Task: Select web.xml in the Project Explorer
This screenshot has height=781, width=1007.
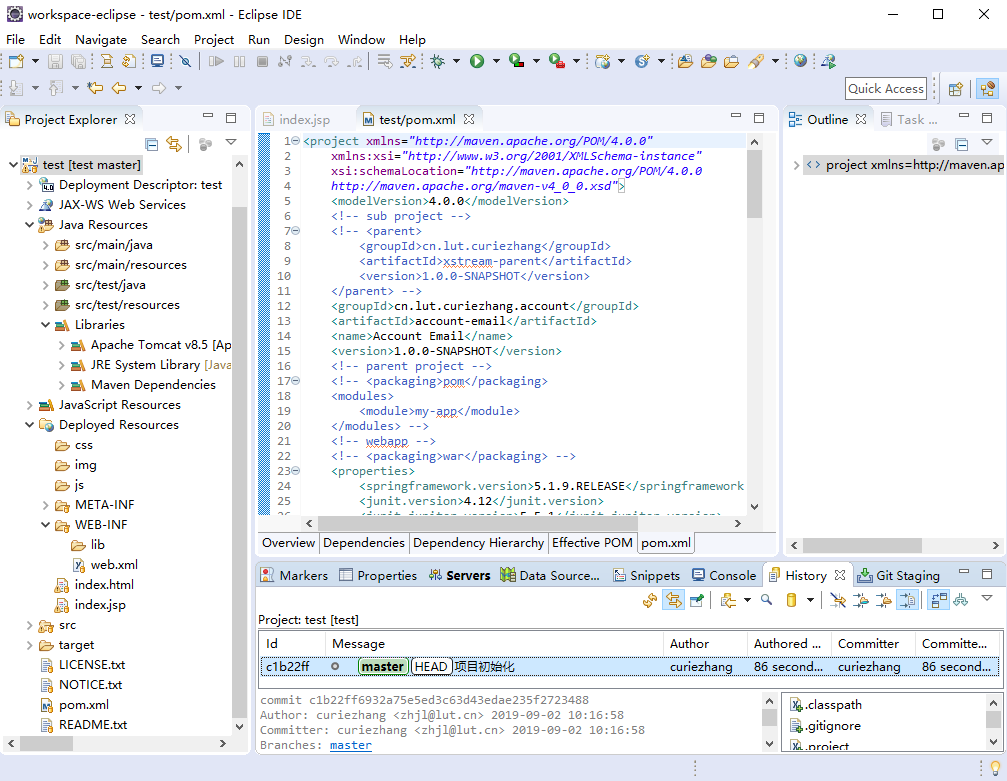Action: (114, 565)
